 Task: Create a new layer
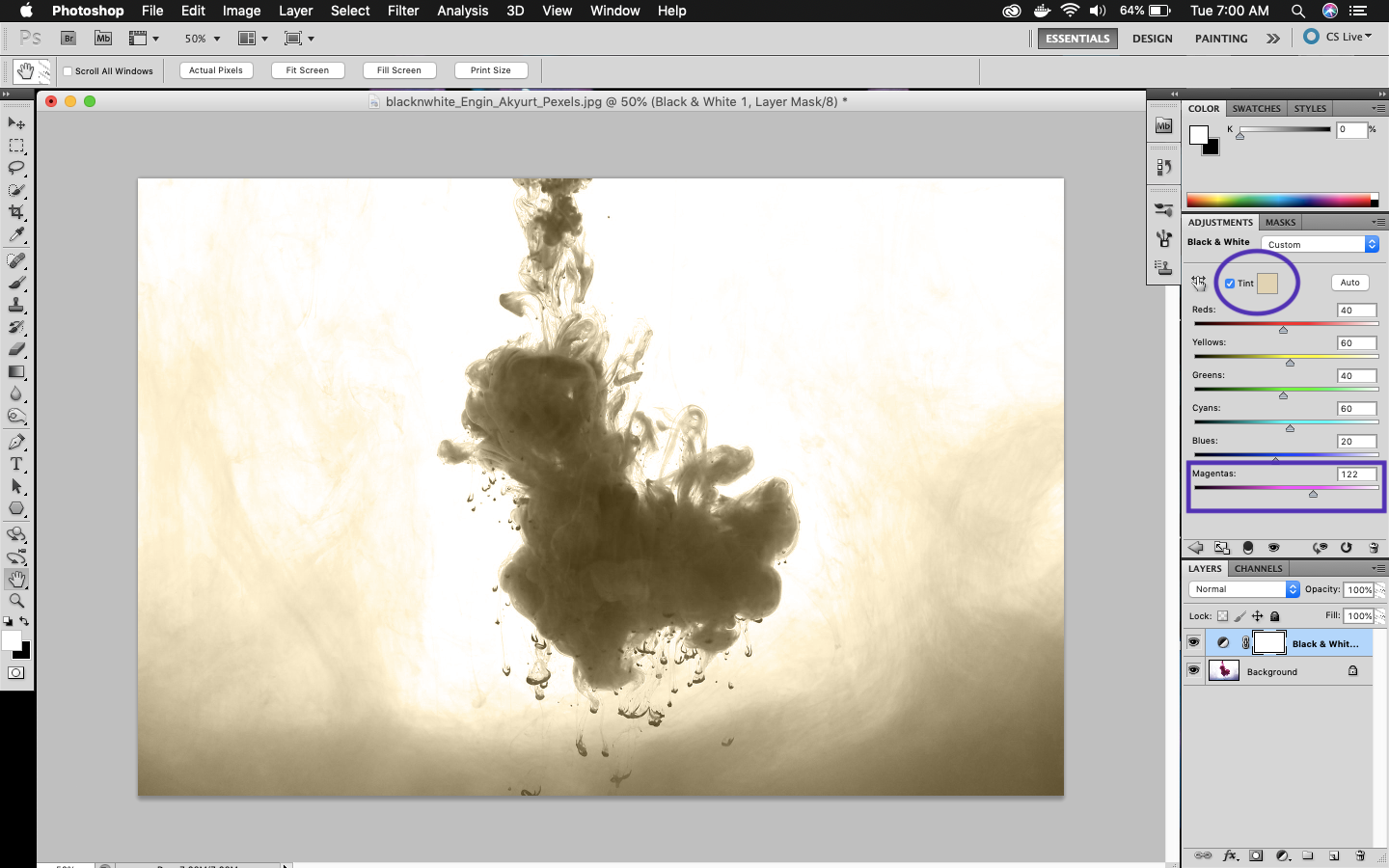pos(1334,855)
